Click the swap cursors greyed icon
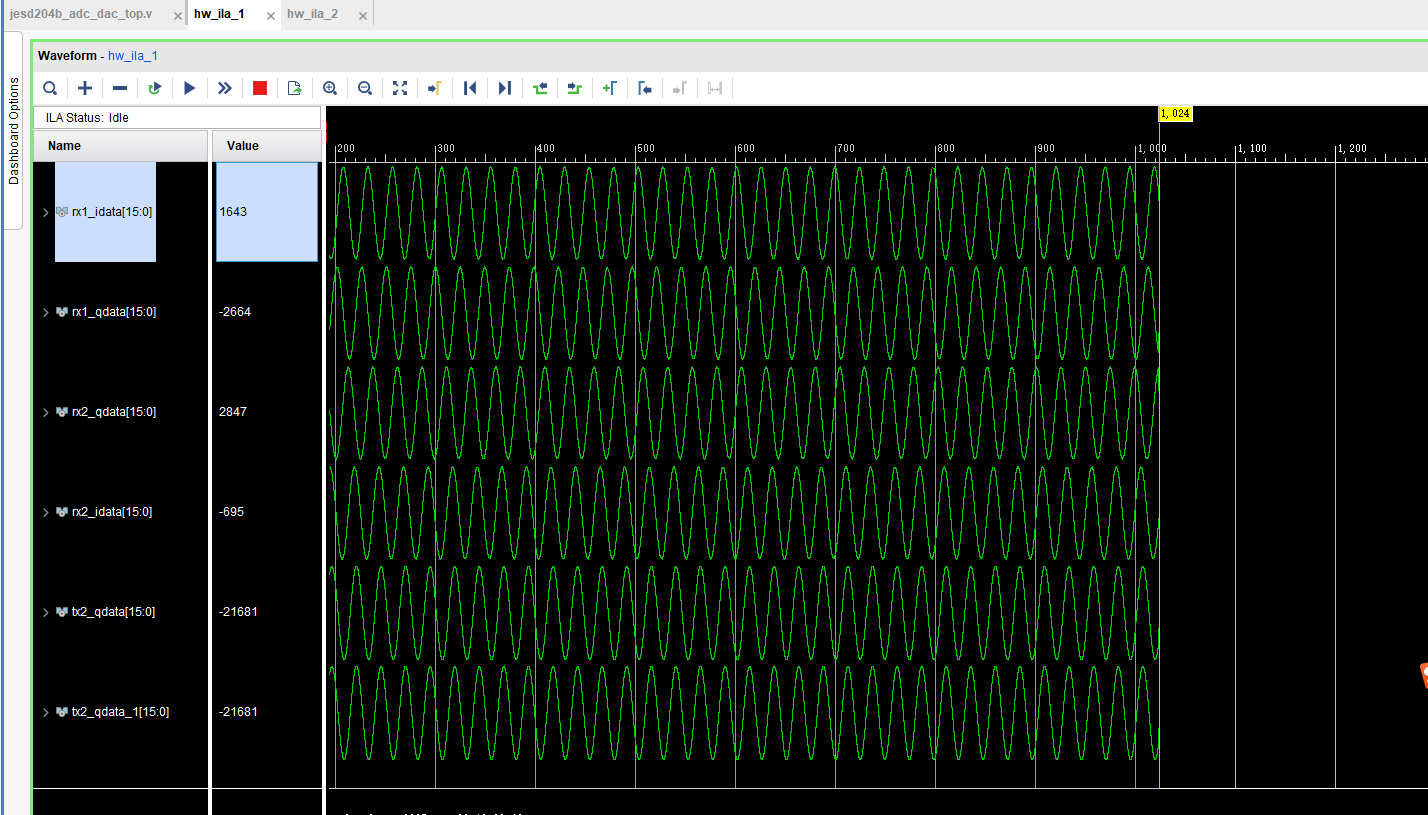1428x815 pixels. 715,88
